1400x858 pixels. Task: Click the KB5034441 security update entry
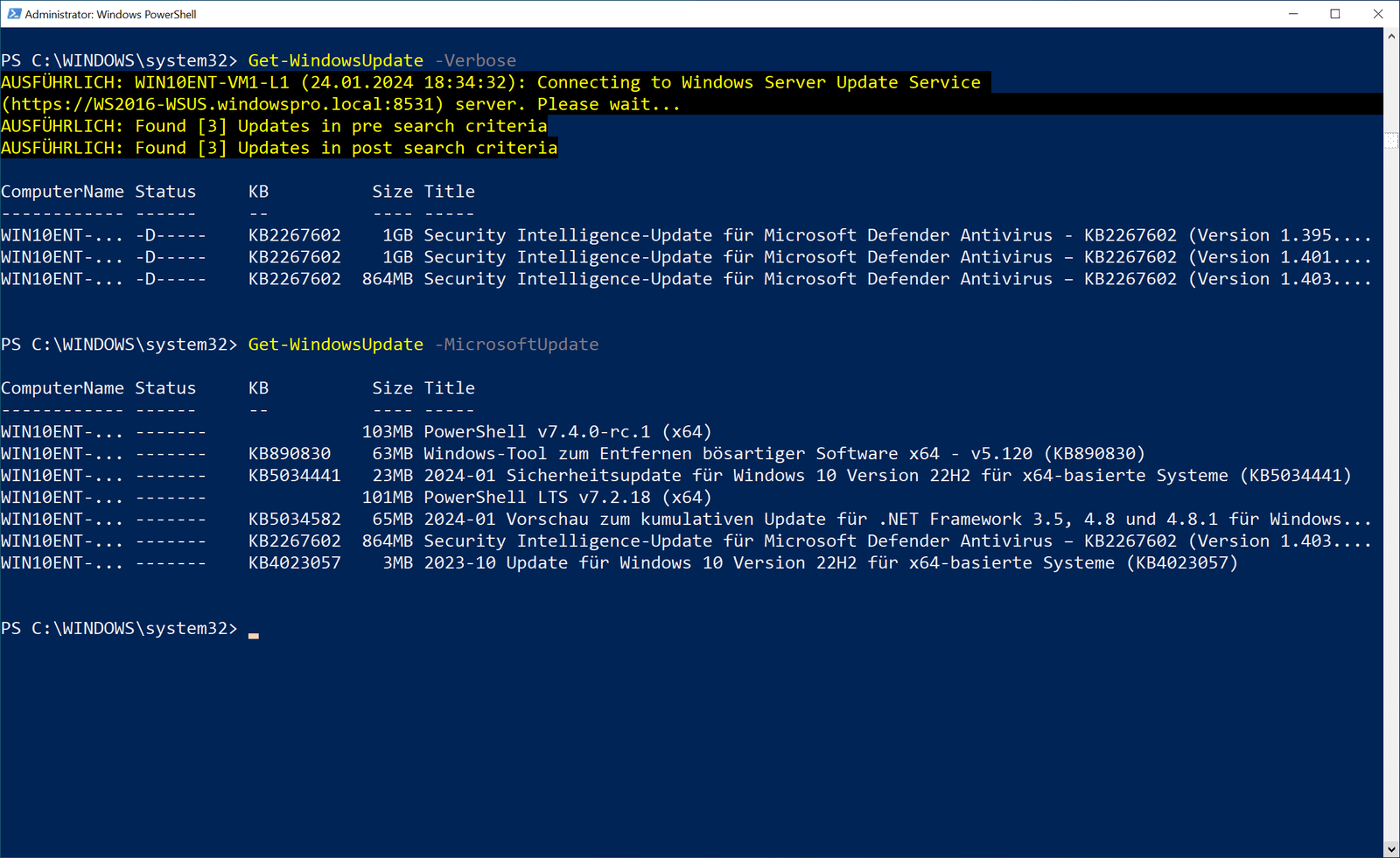[612, 475]
